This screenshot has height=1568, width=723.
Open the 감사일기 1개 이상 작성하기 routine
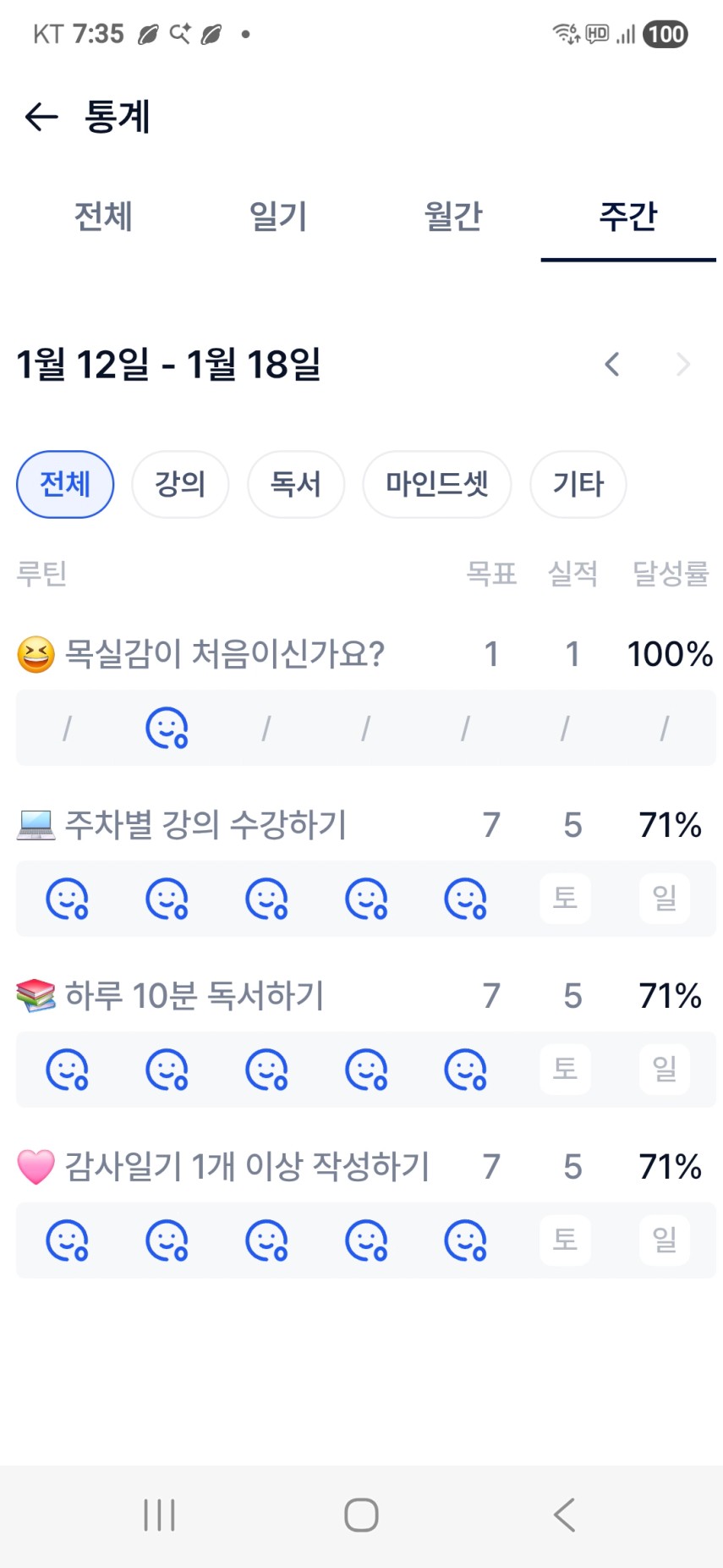[x=247, y=1166]
